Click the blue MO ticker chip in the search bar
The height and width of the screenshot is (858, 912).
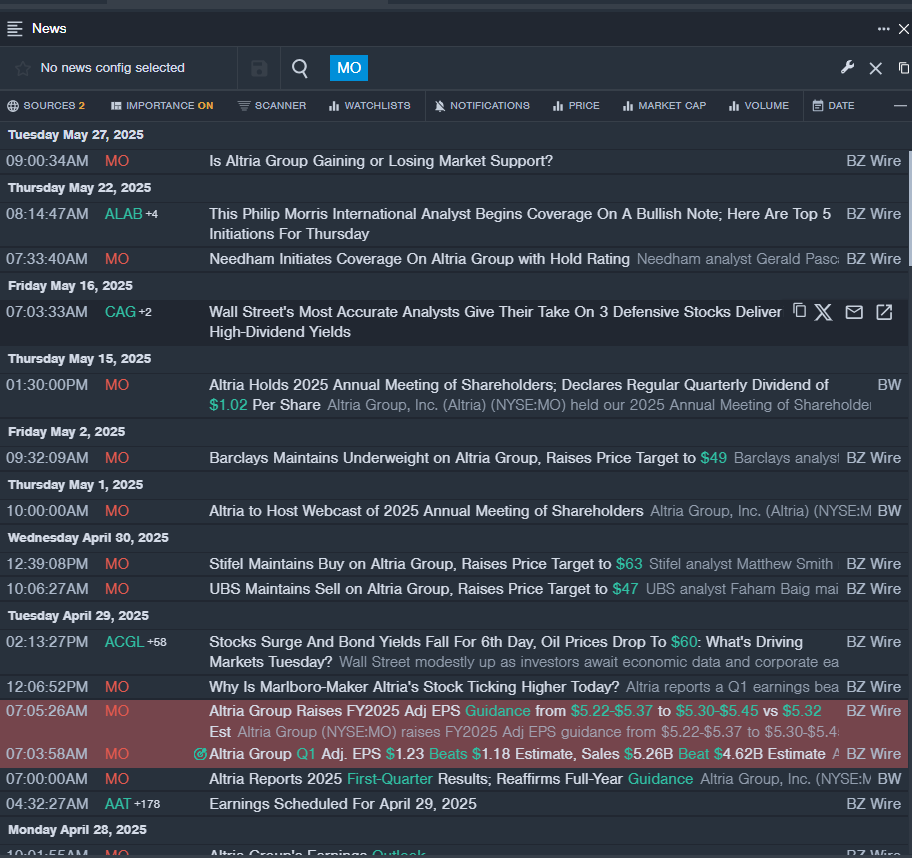[349, 68]
